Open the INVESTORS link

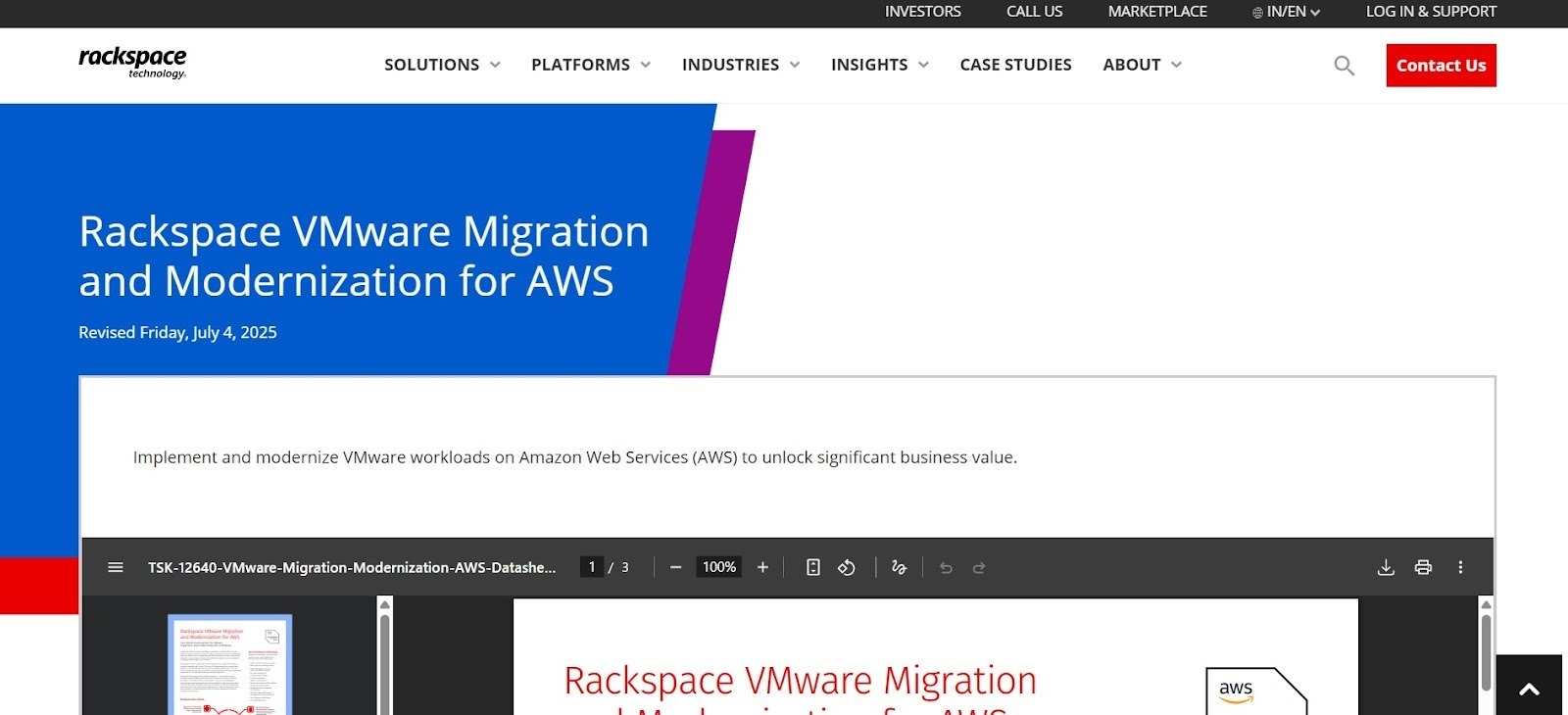click(922, 12)
